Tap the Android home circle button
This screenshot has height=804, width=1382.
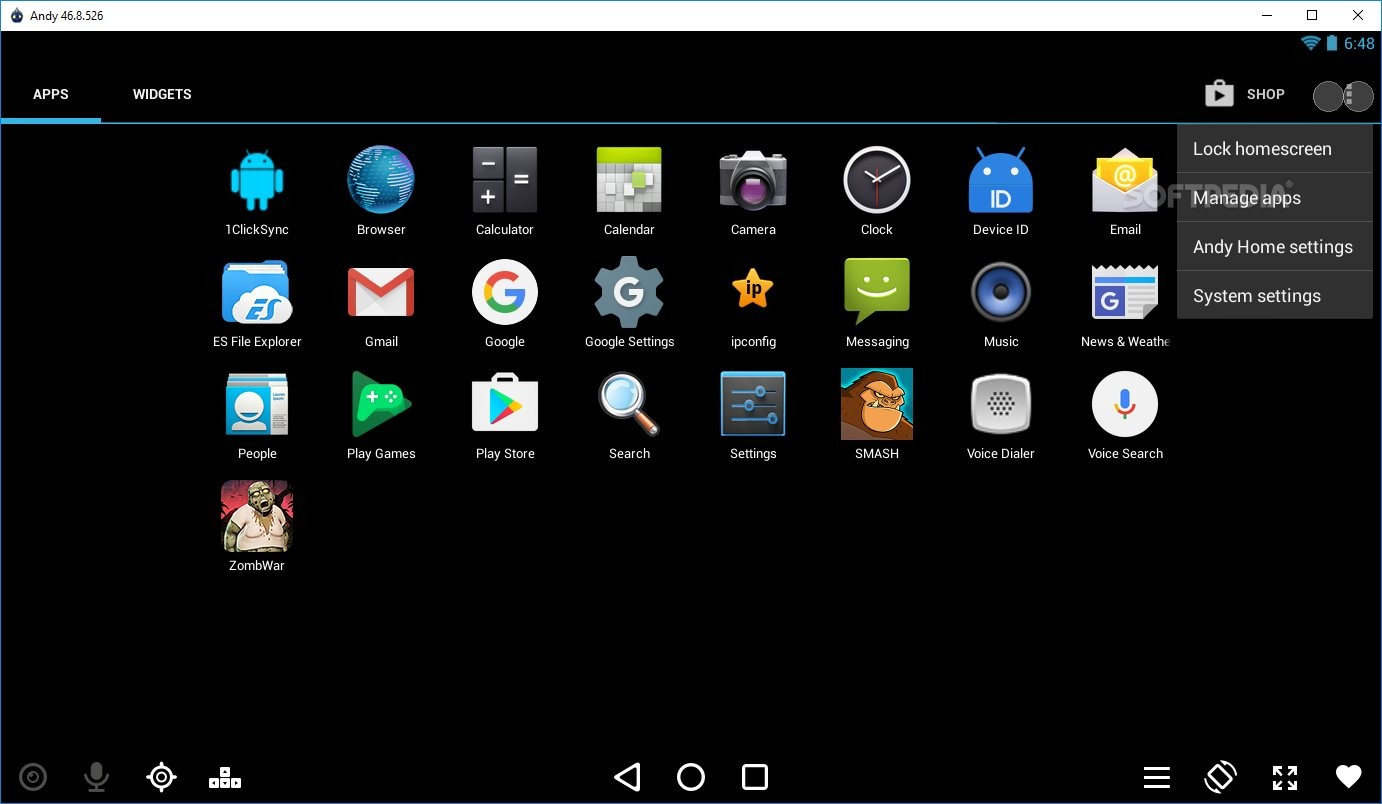pos(691,777)
